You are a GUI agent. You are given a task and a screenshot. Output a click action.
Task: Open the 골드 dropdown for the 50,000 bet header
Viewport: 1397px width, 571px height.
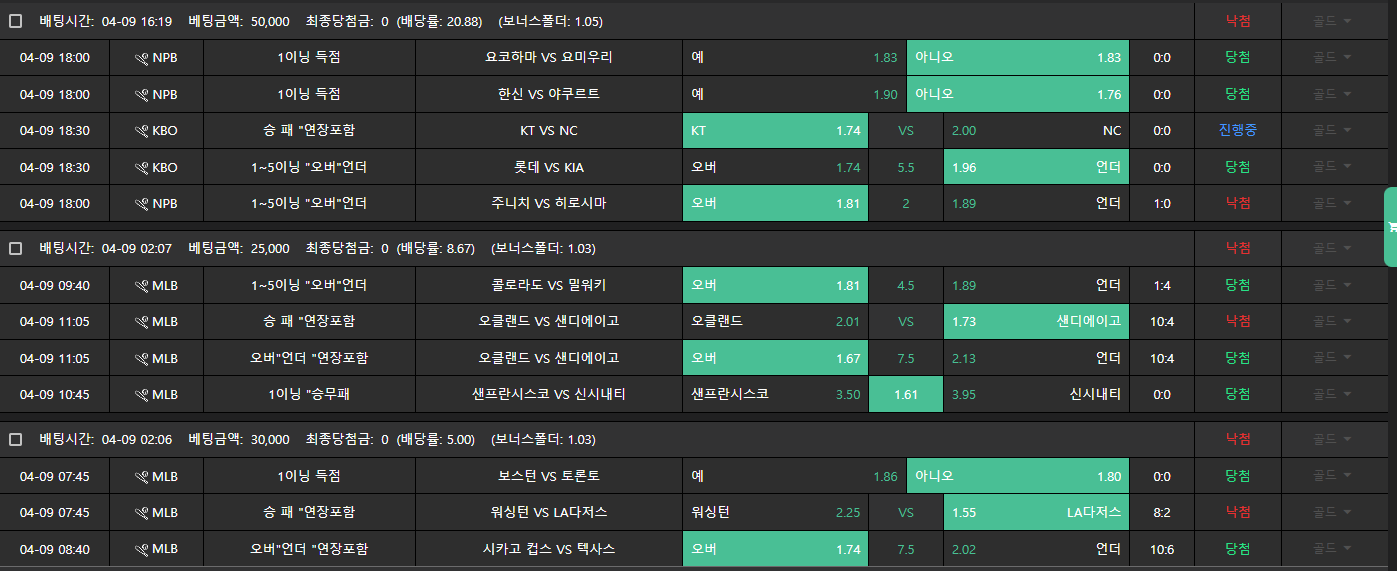[x=1331, y=21]
